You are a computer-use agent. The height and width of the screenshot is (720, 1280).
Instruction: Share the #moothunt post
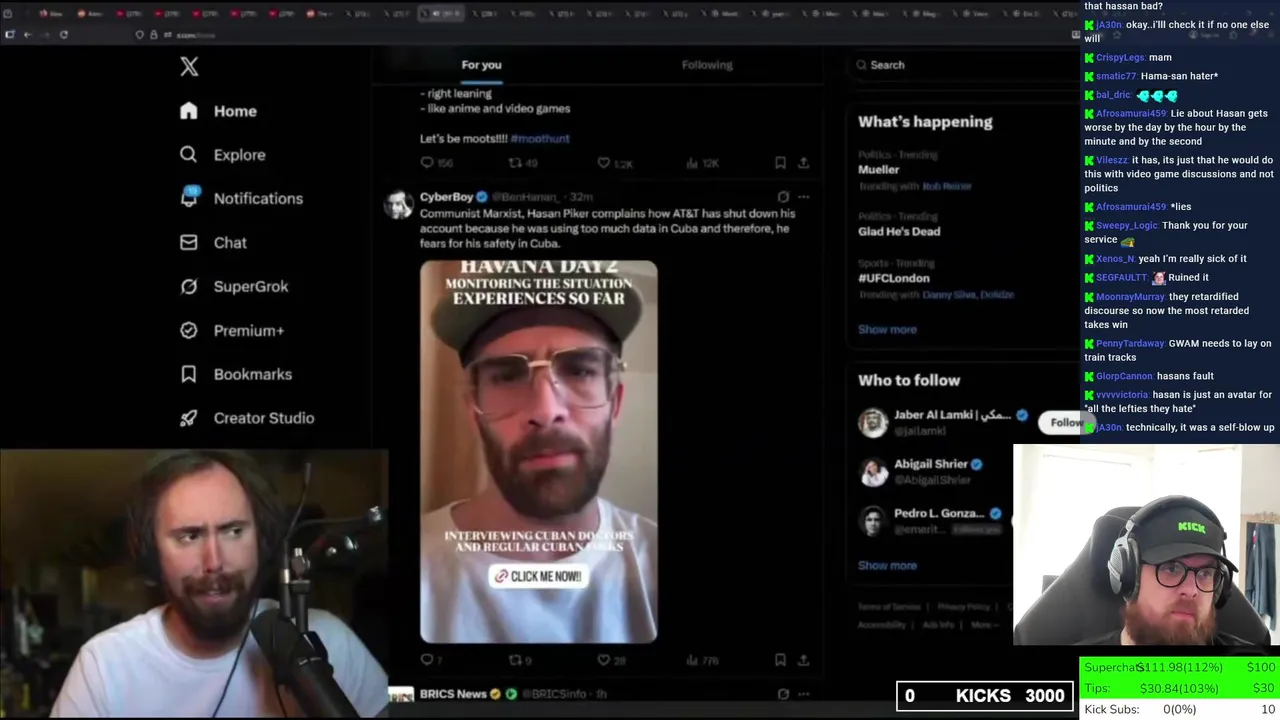[803, 163]
